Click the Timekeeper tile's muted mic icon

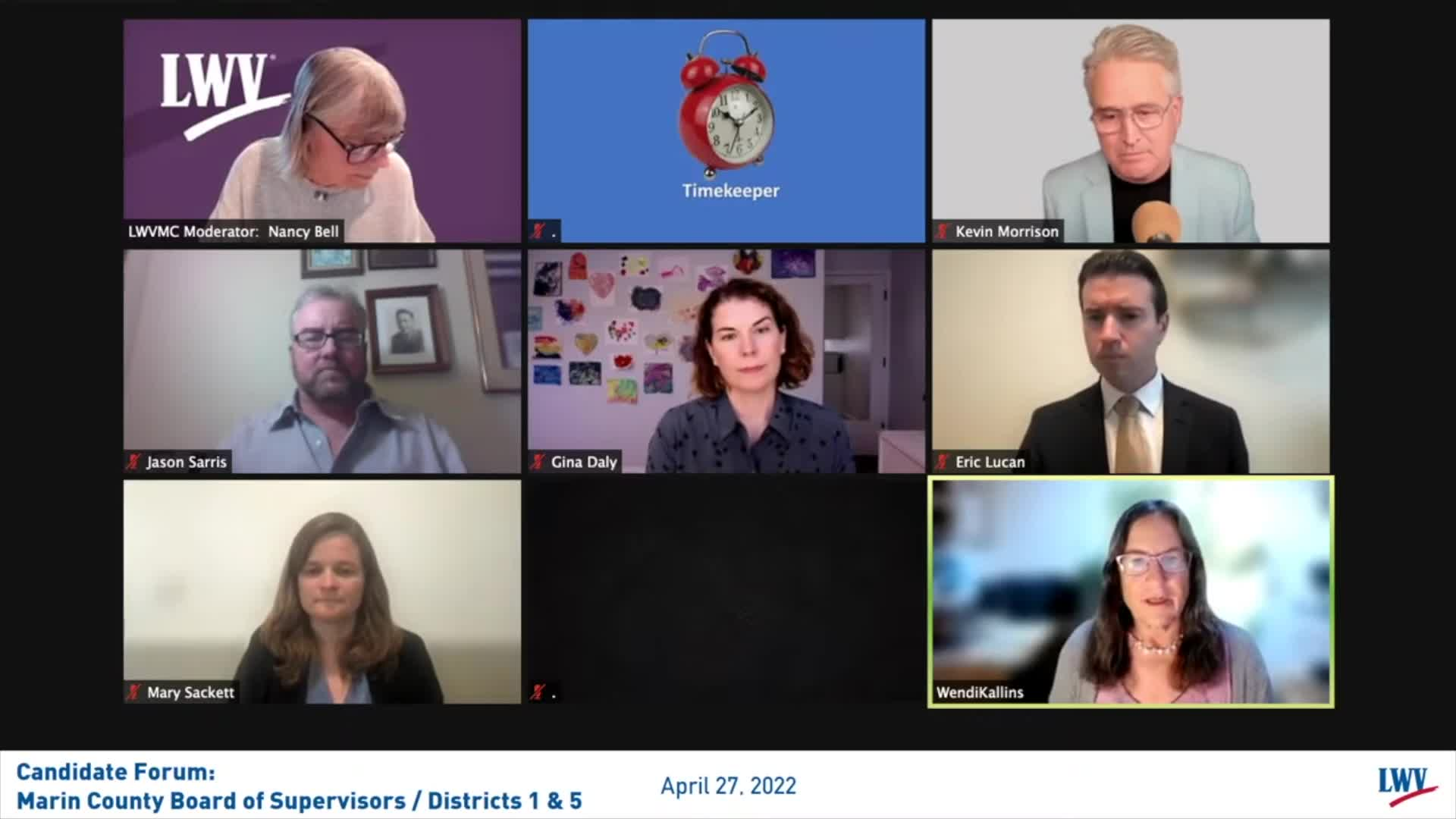click(538, 231)
